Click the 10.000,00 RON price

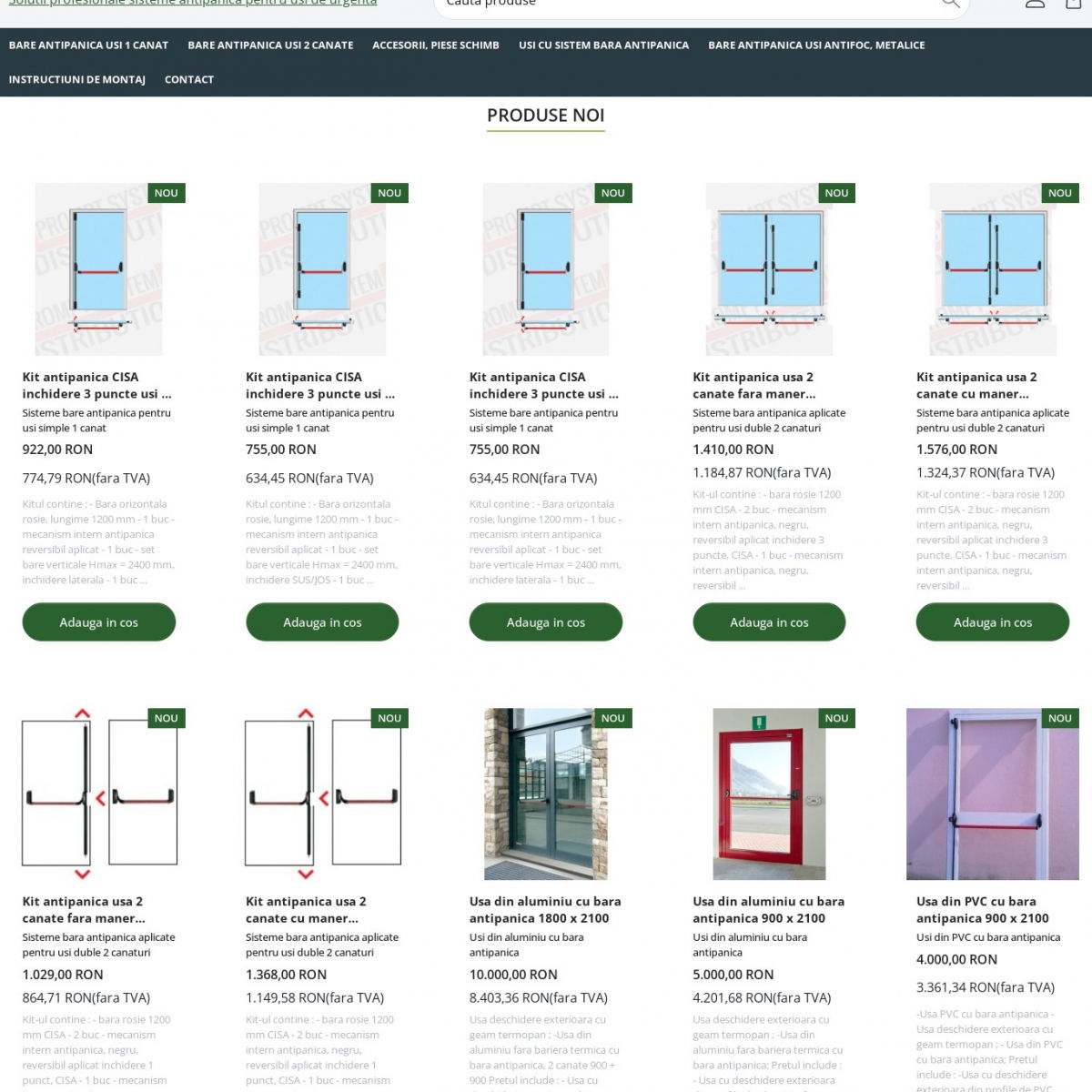click(513, 975)
